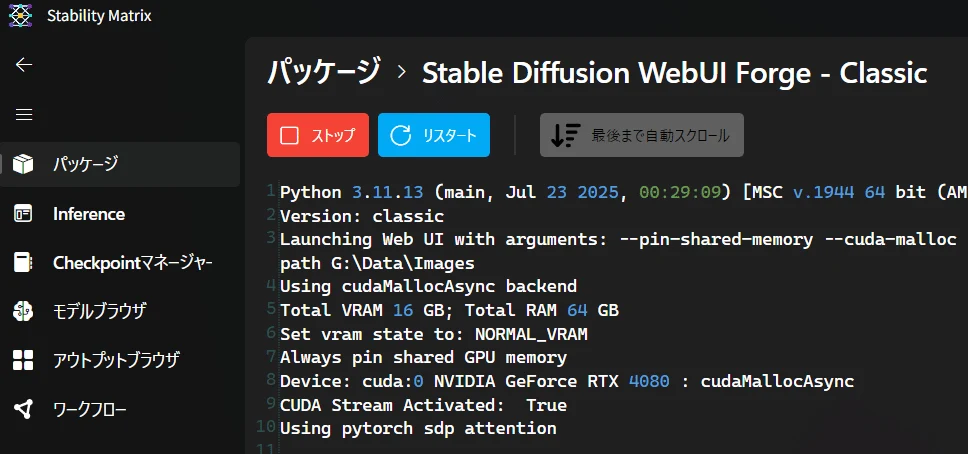This screenshot has height=454, width=968.
Task: Open the Inference page
Action: [120, 214]
